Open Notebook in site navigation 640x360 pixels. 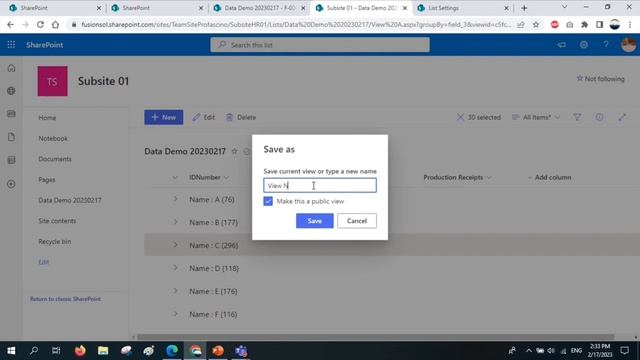click(x=53, y=138)
